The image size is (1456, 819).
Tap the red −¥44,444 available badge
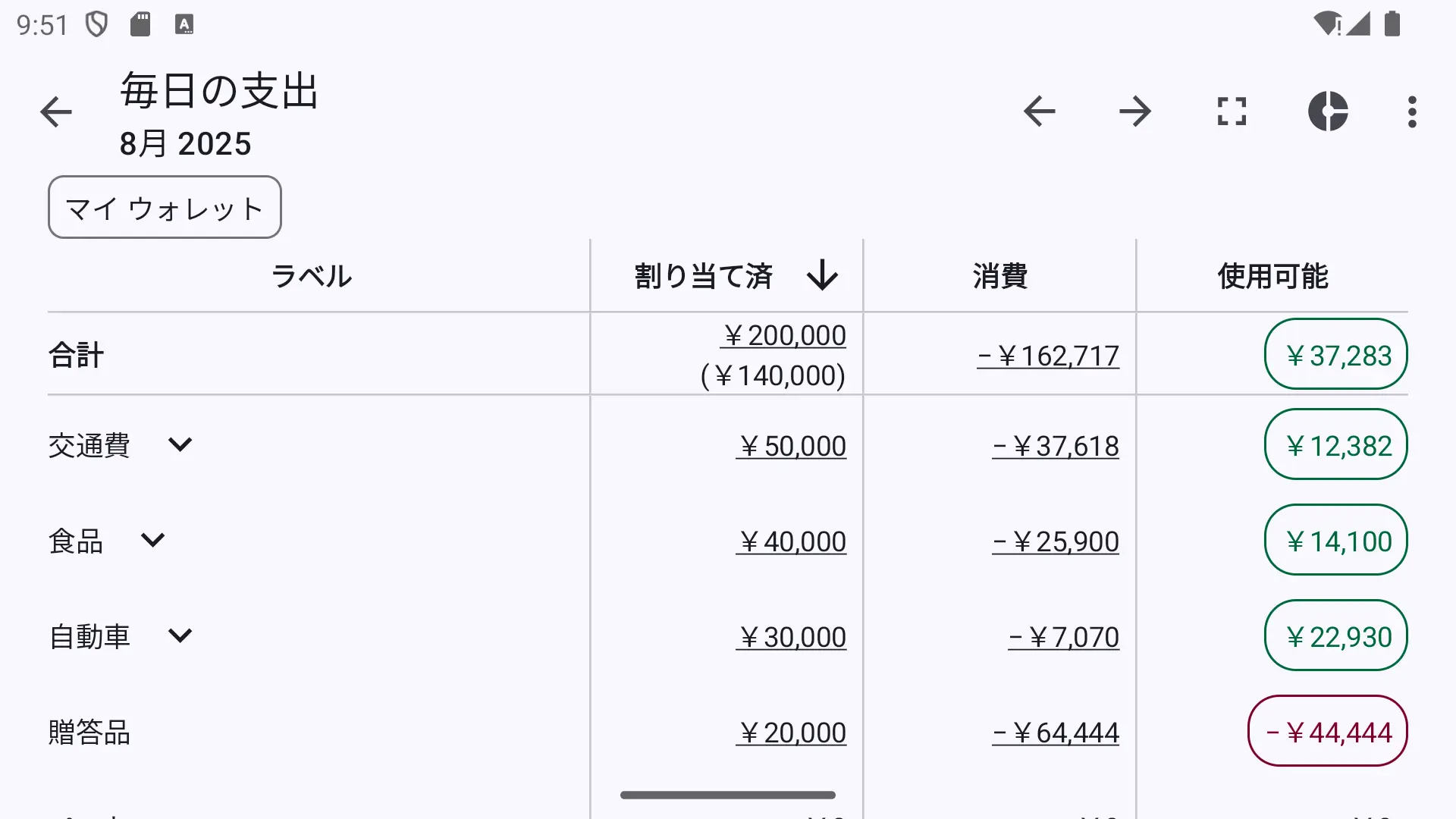tap(1328, 731)
